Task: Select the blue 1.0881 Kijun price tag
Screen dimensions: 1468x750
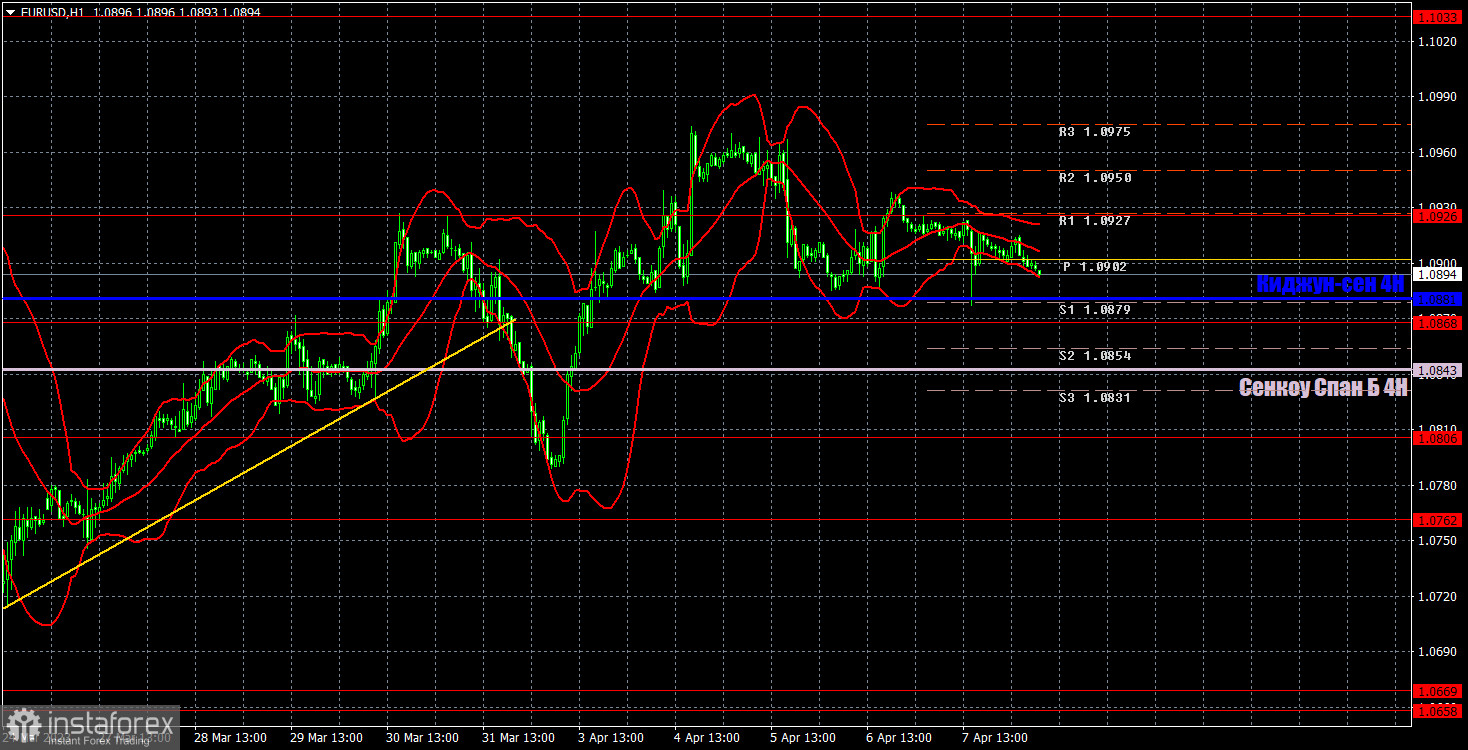Action: [1438, 298]
